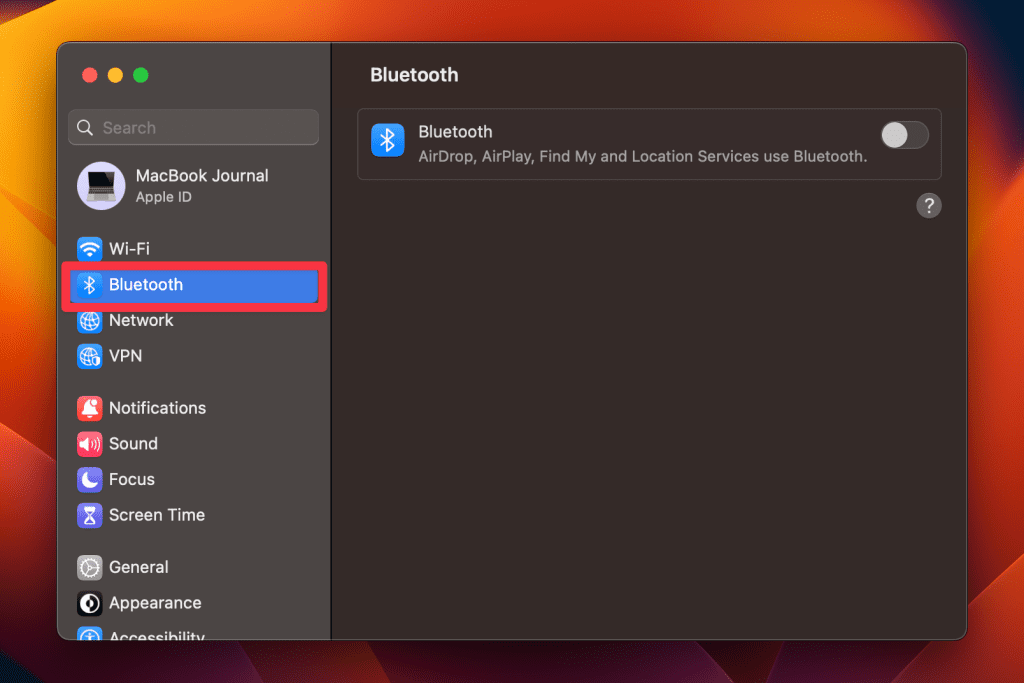Click the help question mark button
1024x683 pixels.
(929, 206)
